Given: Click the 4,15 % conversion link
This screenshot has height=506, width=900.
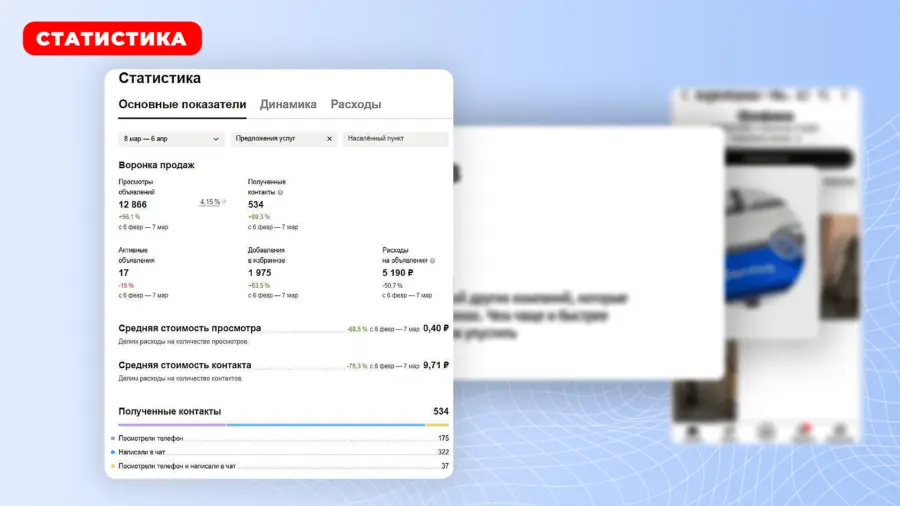Looking at the screenshot, I should tap(212, 202).
